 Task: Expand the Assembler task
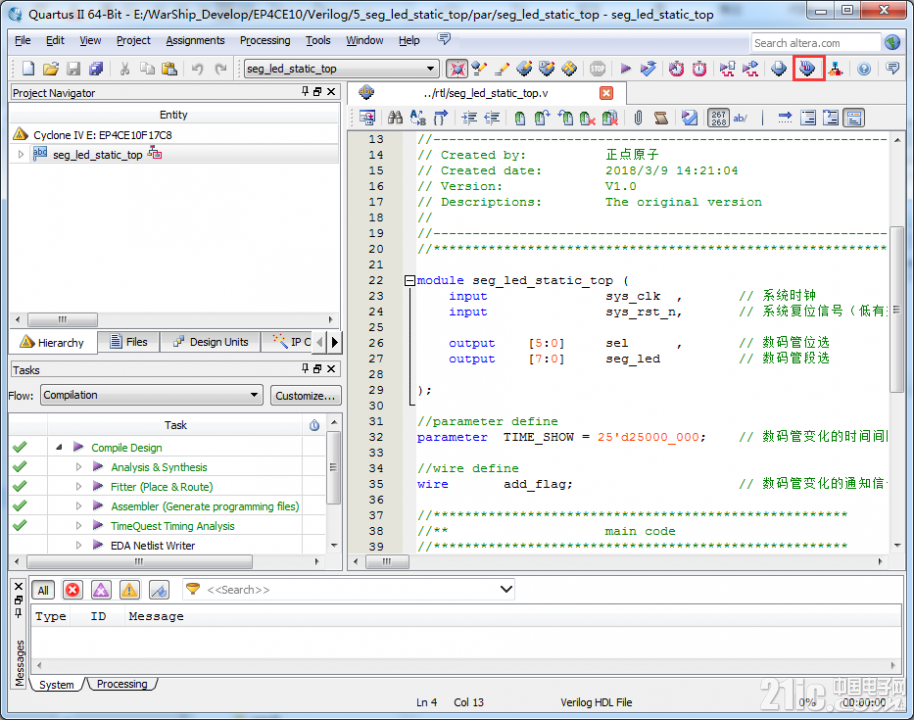[x=79, y=506]
